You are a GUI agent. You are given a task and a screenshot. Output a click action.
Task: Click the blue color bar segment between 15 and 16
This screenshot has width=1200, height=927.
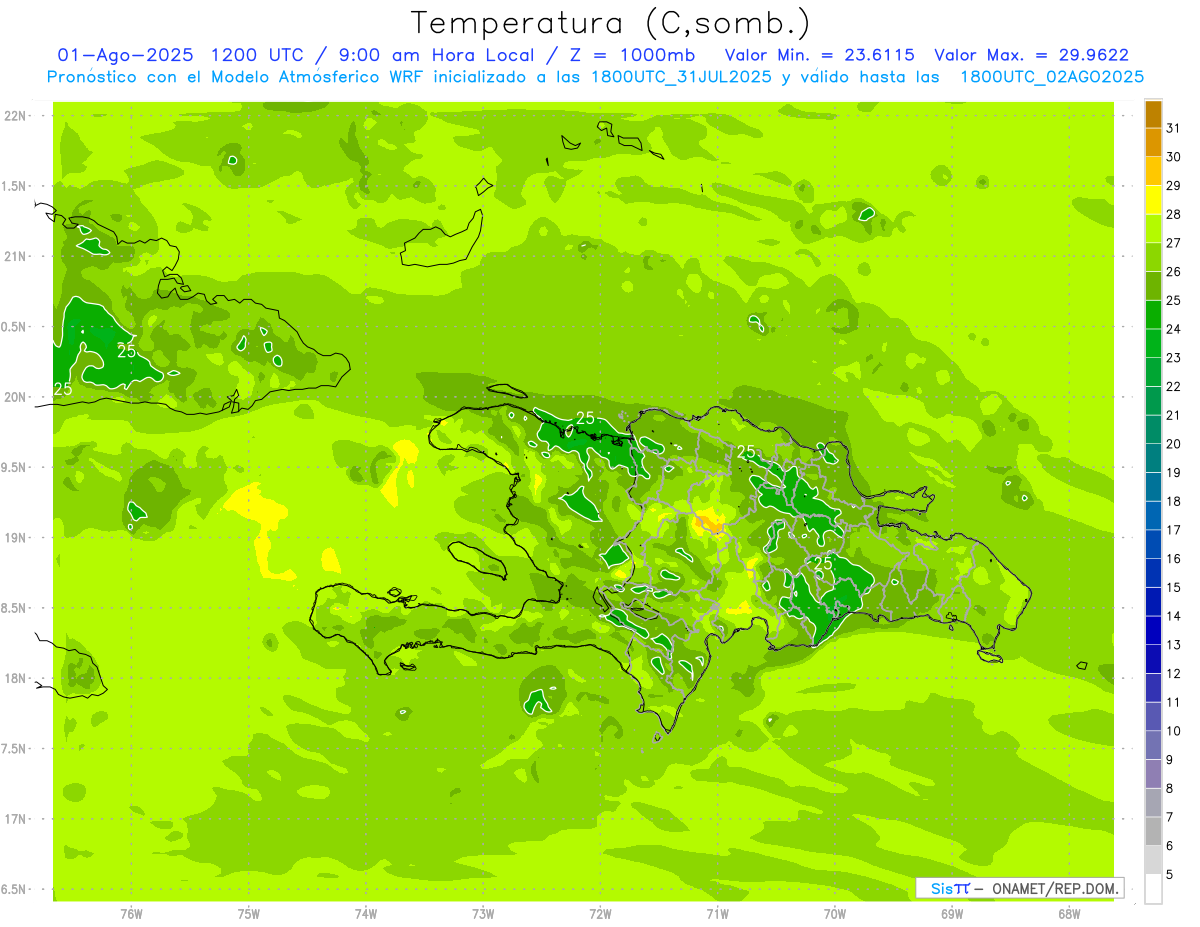[x=1153, y=573]
